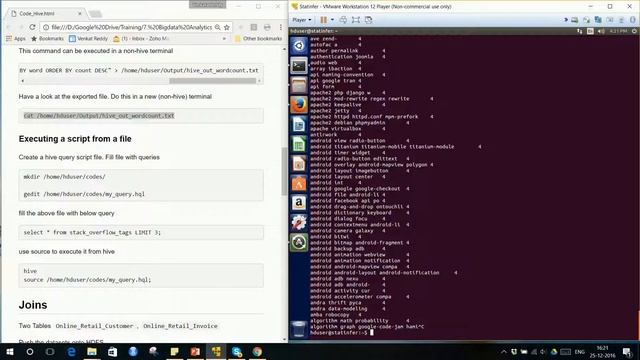Open File Explorer from the taskbar
This screenshot has width=640, height=360.
92,352
